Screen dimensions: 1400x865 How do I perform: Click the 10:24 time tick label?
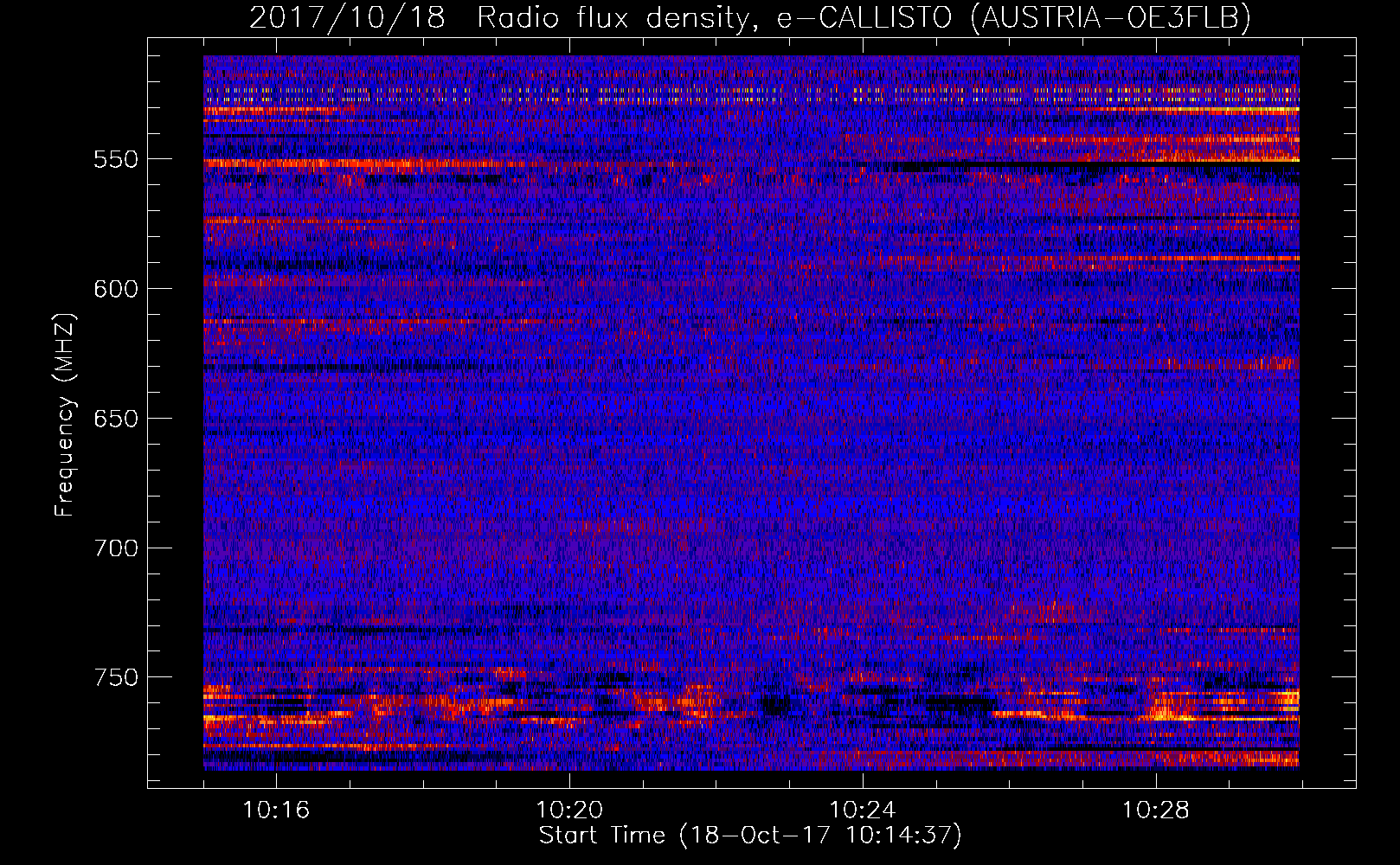point(863,811)
